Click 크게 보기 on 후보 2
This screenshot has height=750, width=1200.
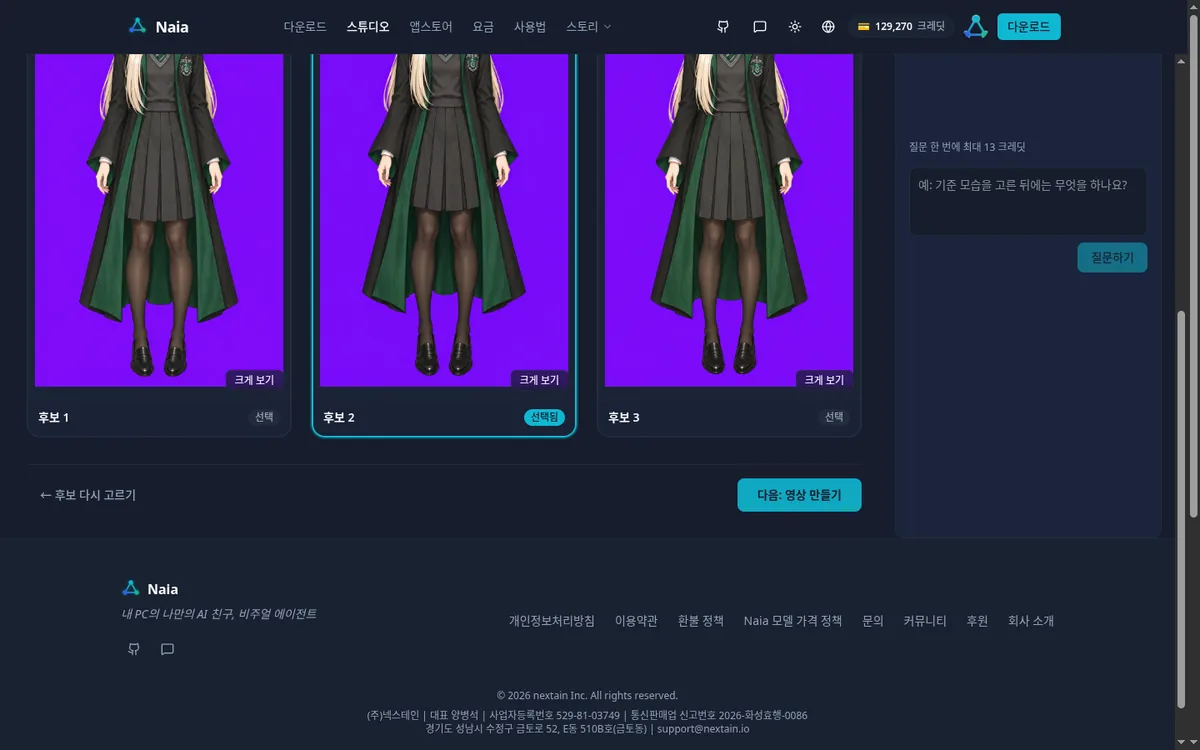click(x=540, y=380)
